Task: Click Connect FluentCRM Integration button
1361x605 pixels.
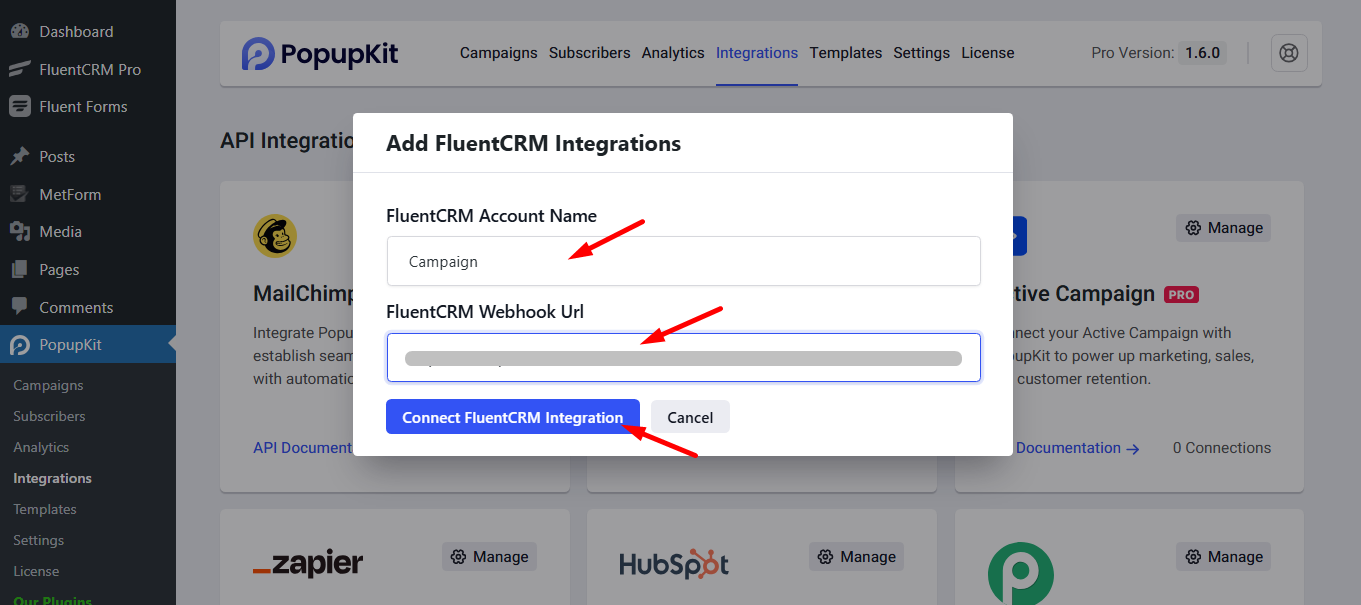Action: tap(512, 417)
